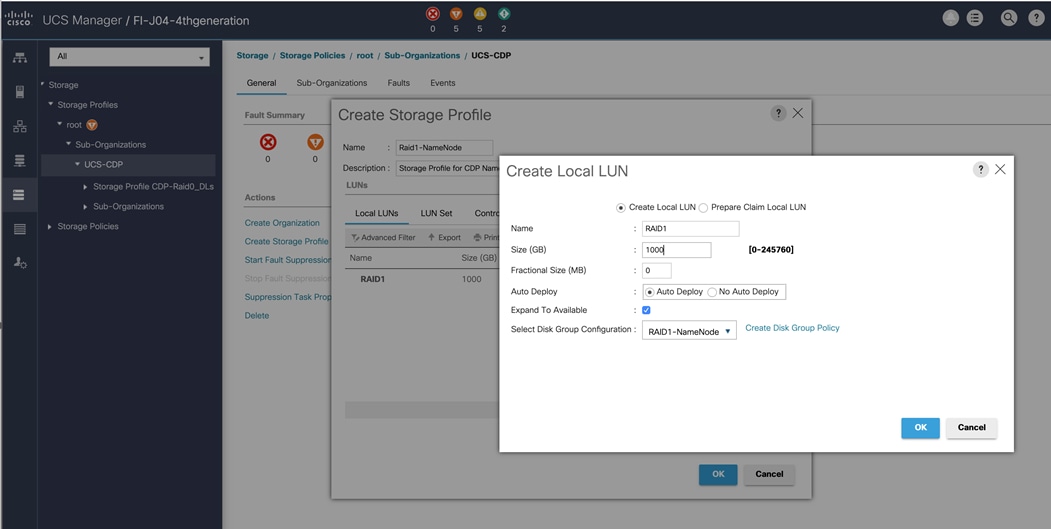Click the LUN Name input field containing RAID1
The width and height of the screenshot is (1051, 529).
coord(690,229)
